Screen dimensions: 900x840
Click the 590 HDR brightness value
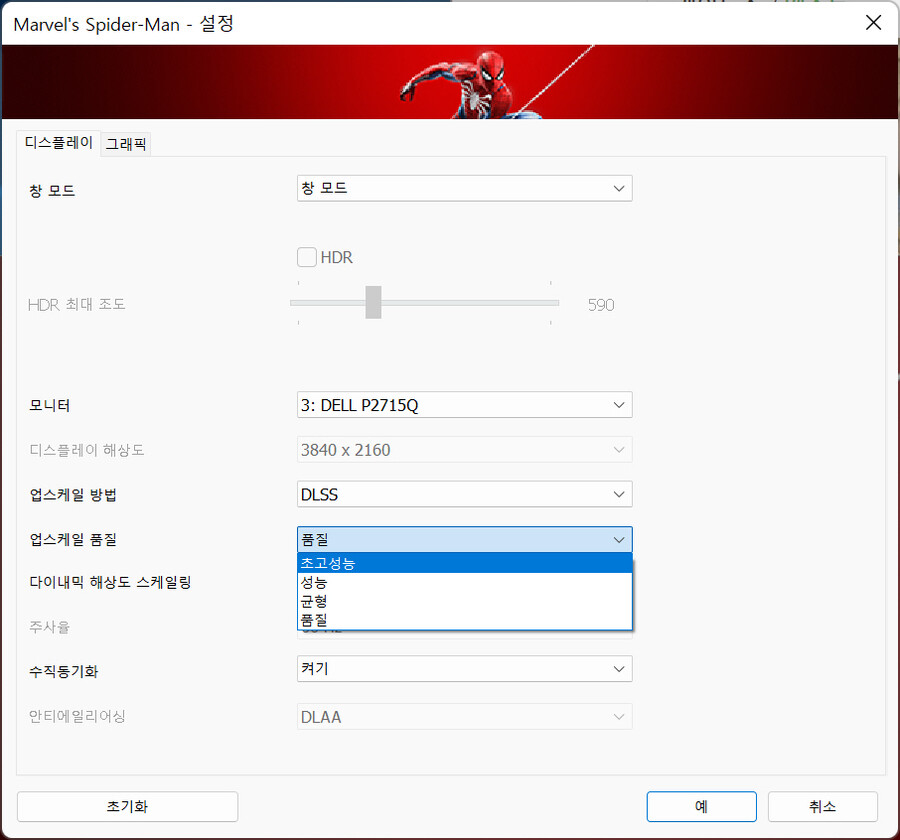601,305
